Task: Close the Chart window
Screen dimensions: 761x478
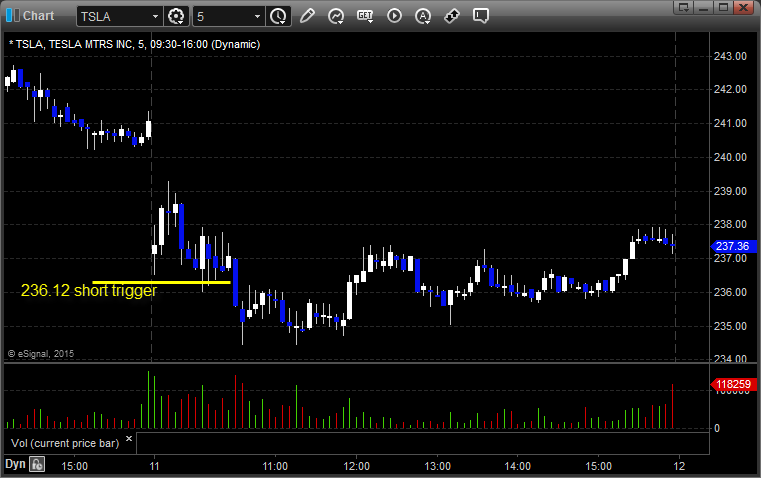Action: pos(744,7)
